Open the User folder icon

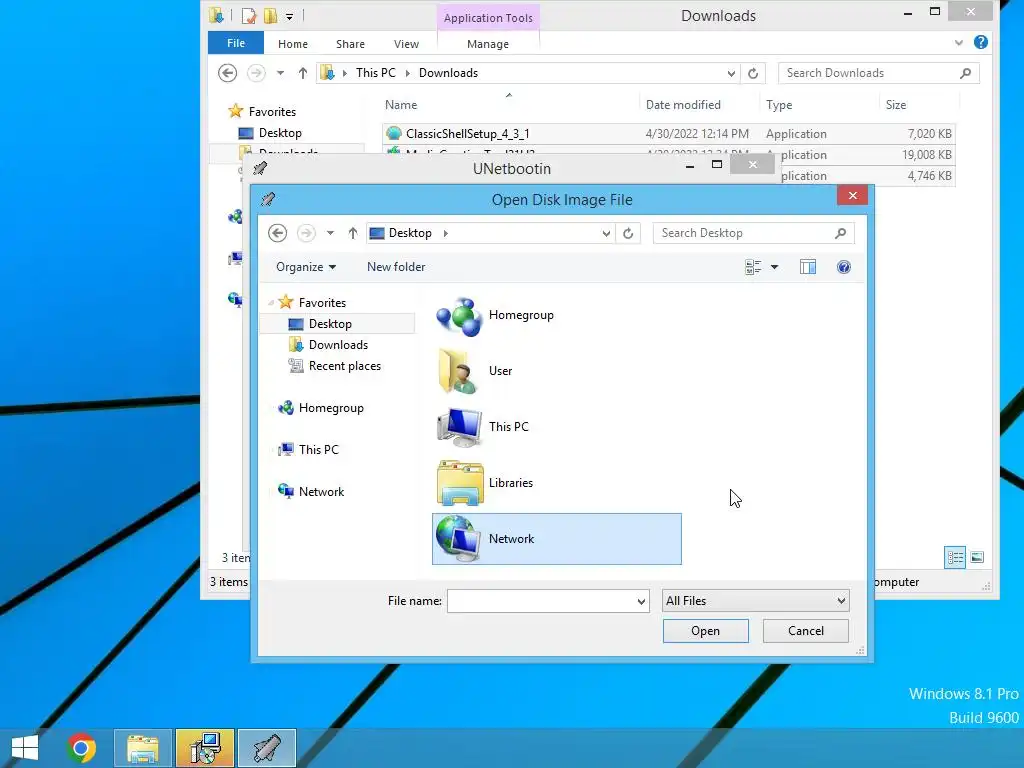(x=458, y=371)
